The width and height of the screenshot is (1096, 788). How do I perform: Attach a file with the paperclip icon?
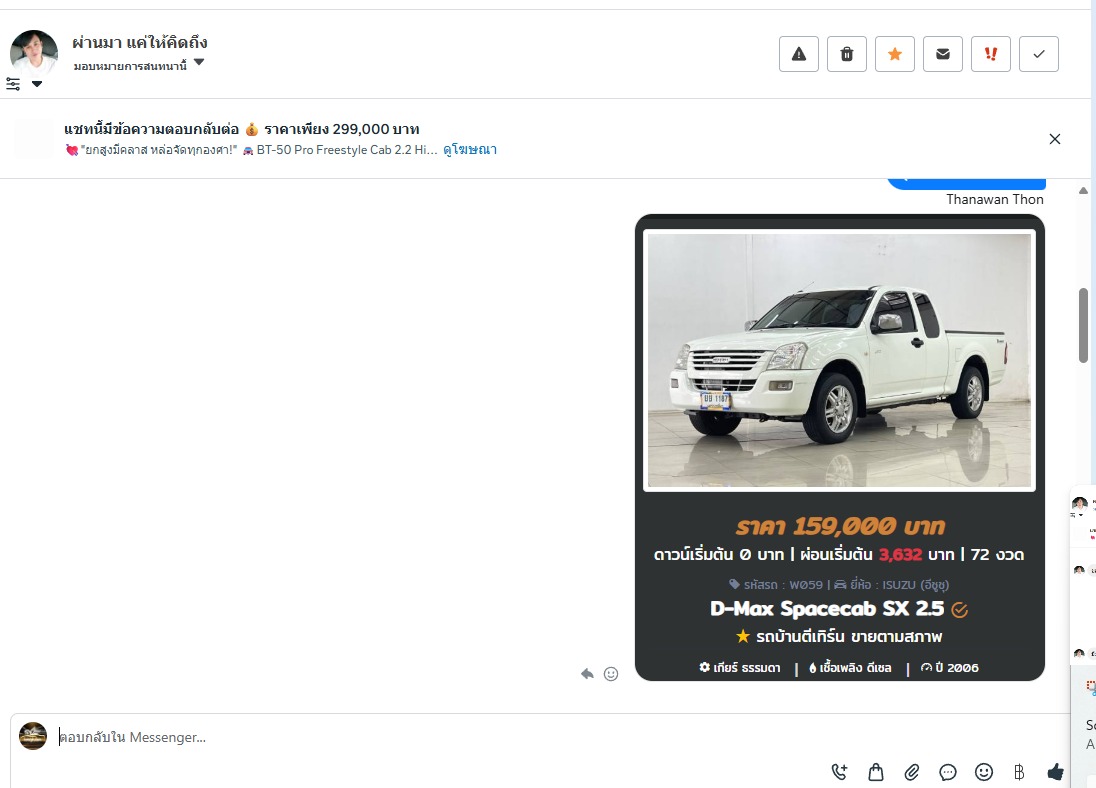pyautogui.click(x=911, y=772)
